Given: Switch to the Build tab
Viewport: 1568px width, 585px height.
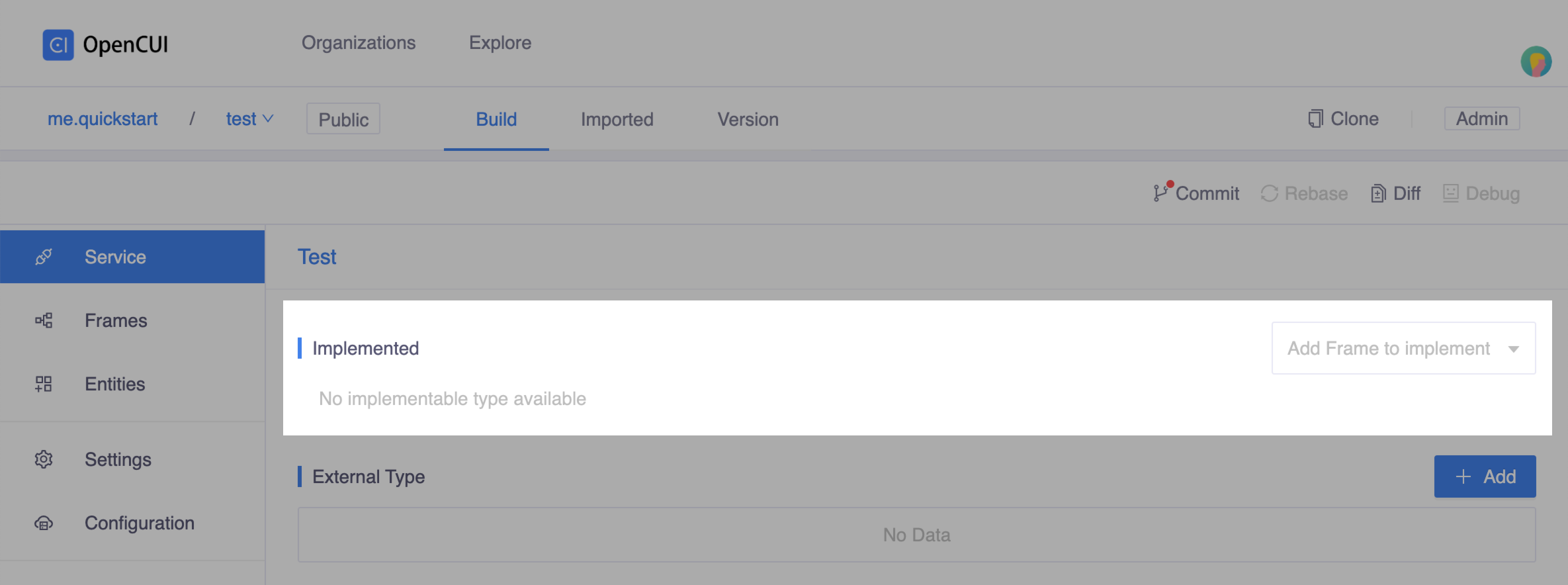Looking at the screenshot, I should [x=496, y=119].
